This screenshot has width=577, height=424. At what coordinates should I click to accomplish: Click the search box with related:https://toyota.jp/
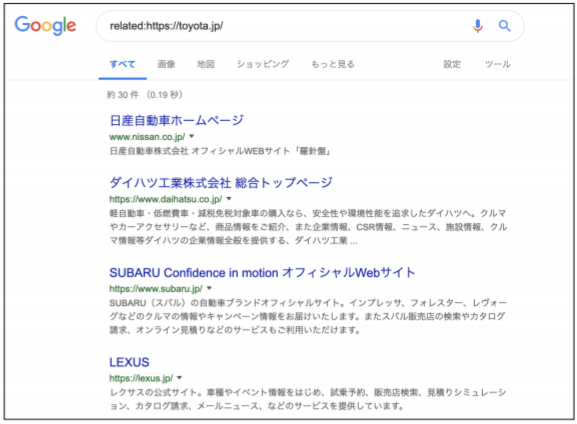point(310,26)
